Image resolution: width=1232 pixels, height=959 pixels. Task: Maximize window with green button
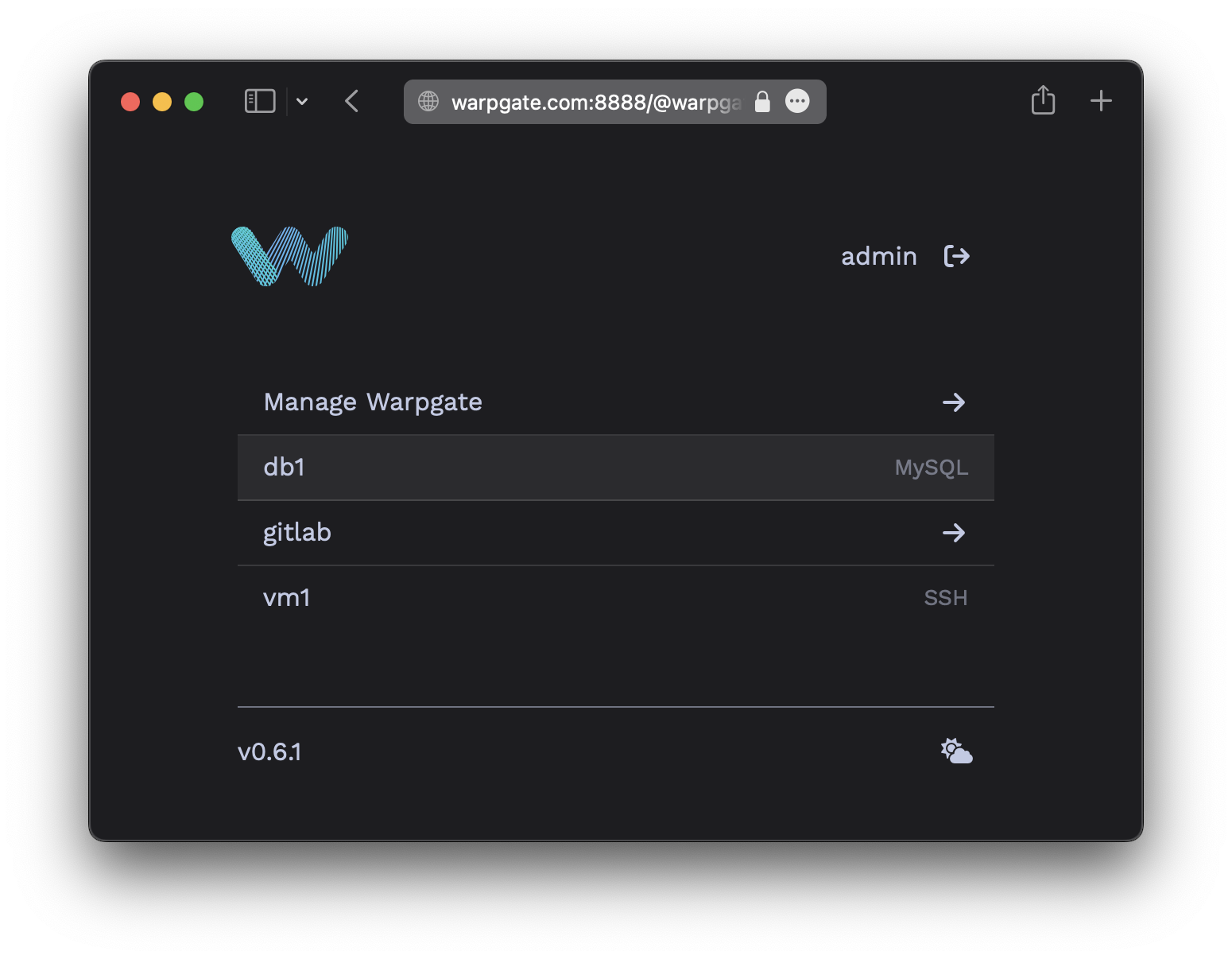(194, 102)
